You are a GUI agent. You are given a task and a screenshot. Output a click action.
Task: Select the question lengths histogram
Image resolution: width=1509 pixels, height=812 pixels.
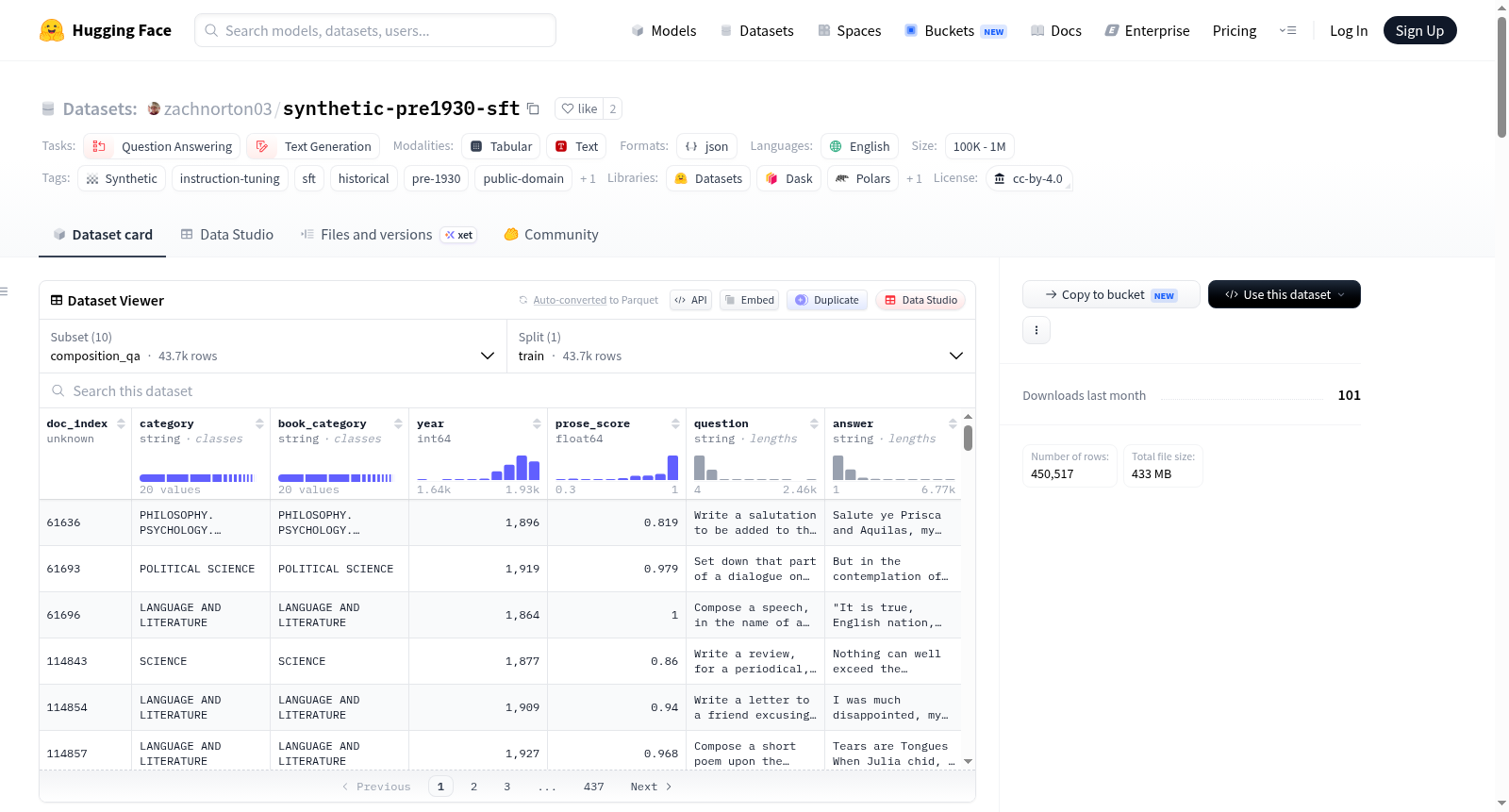(x=755, y=468)
